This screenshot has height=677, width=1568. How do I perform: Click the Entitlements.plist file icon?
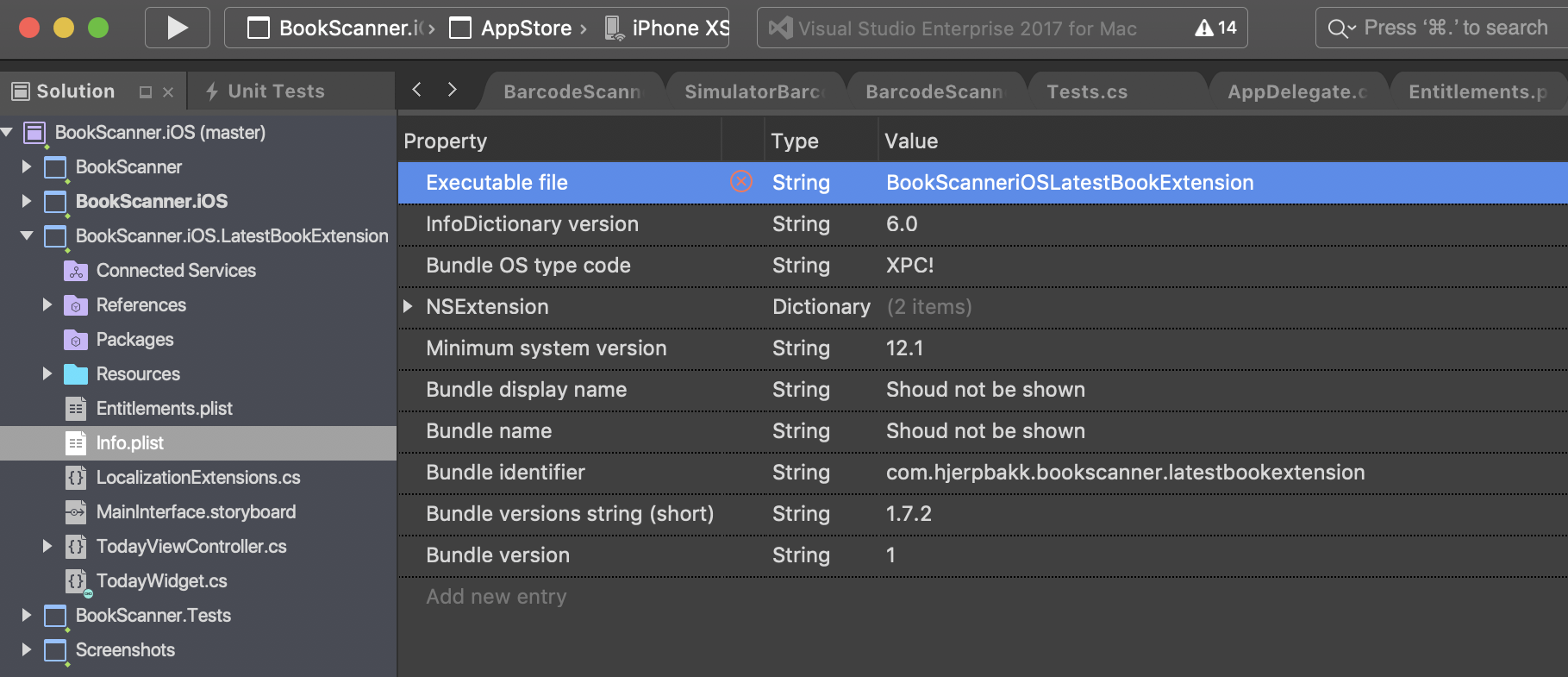[76, 409]
